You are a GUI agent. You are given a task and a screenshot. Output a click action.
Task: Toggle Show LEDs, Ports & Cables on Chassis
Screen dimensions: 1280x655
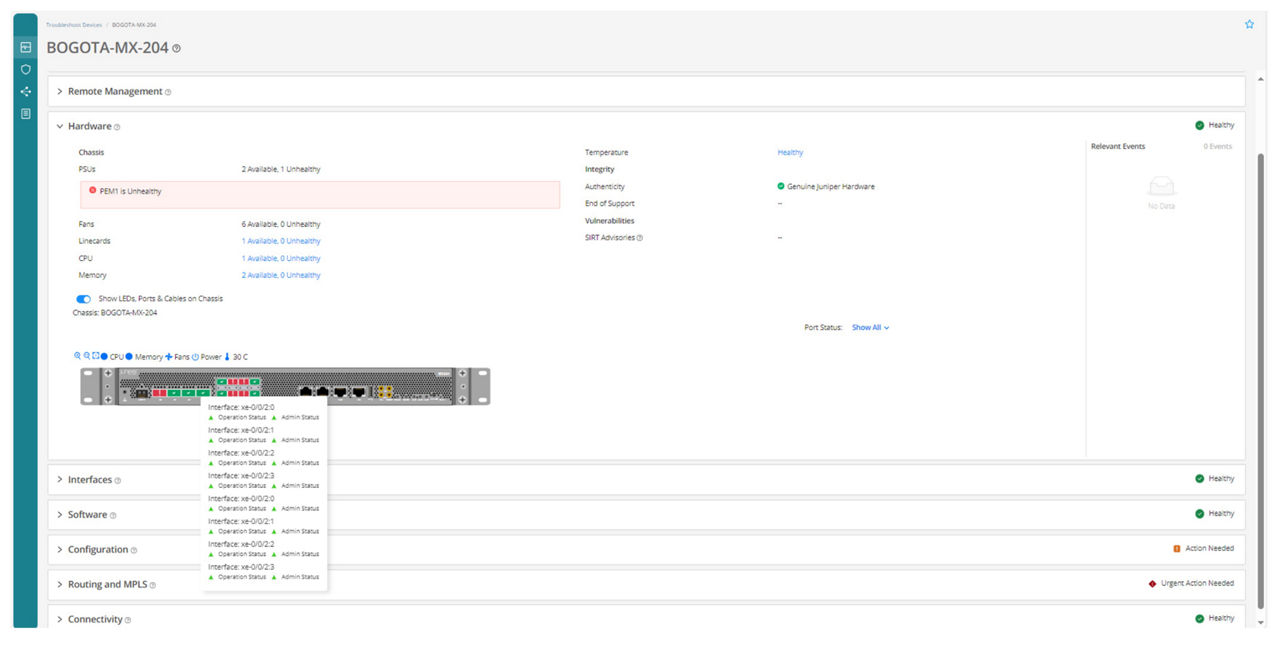click(83, 299)
